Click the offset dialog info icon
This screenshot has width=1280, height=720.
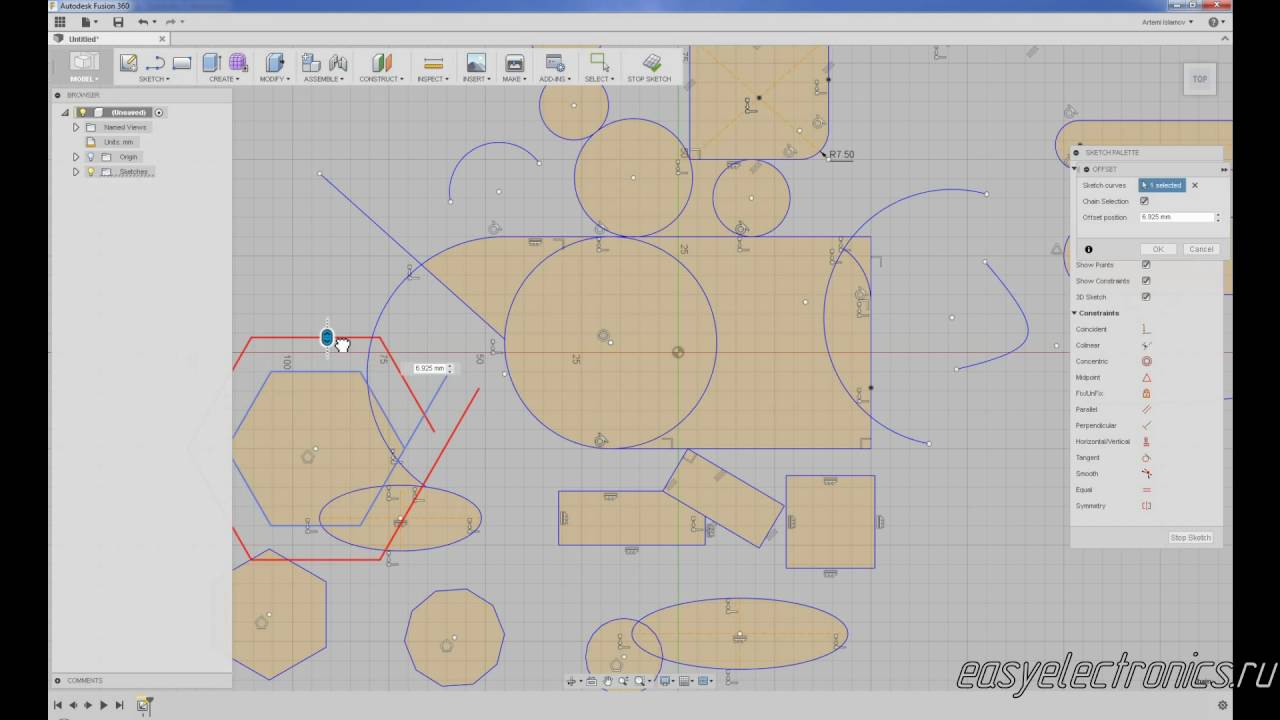(1088, 249)
